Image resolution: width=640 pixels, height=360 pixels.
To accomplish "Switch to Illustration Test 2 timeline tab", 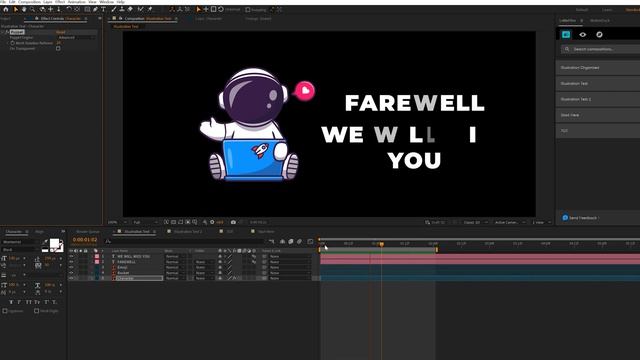I will coord(188,231).
